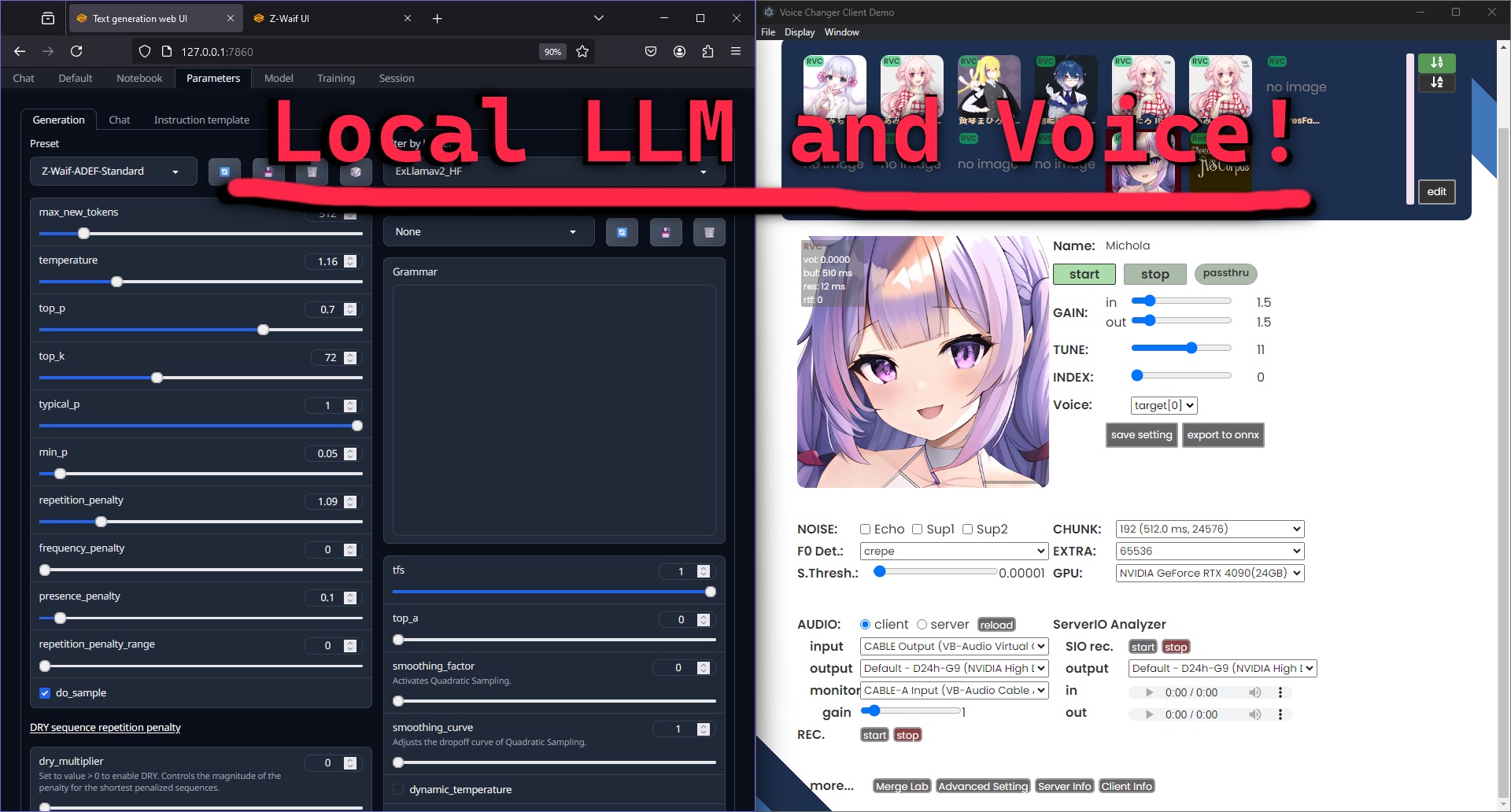
Task: Open Display menu in Voice Changer
Action: point(800,32)
